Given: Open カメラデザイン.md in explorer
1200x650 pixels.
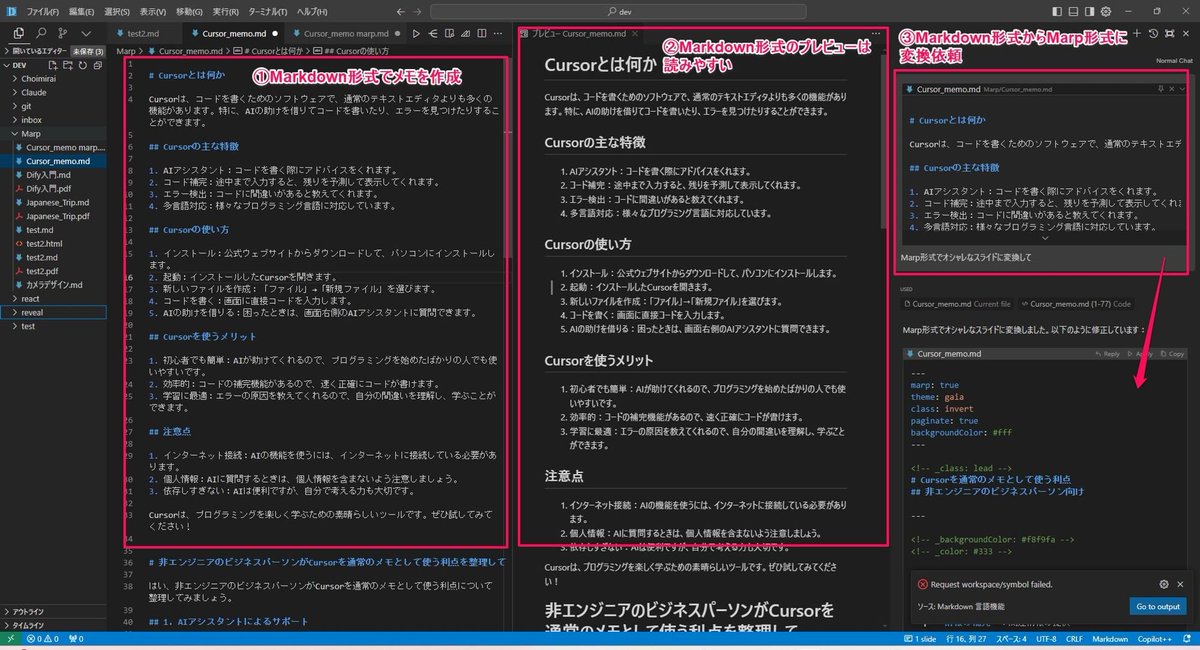Looking at the screenshot, I should [54, 284].
